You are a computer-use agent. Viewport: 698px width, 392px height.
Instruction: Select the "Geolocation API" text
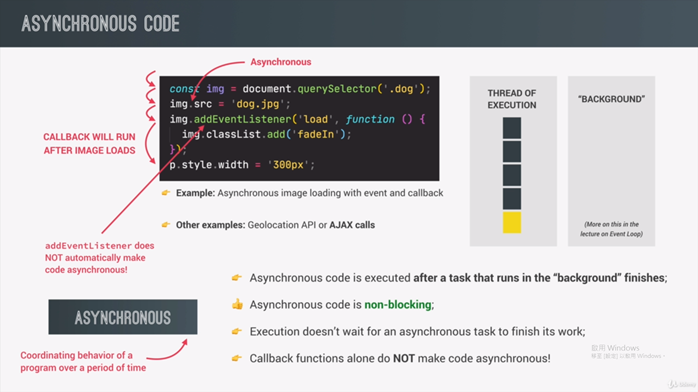[282, 225]
